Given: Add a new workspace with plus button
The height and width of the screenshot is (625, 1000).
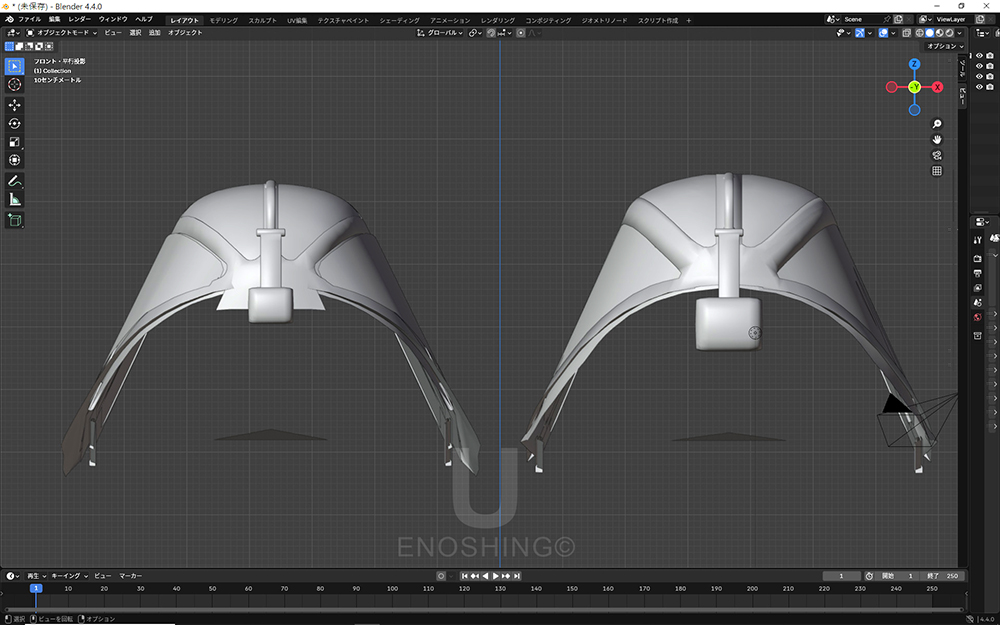Looking at the screenshot, I should tap(689, 20).
